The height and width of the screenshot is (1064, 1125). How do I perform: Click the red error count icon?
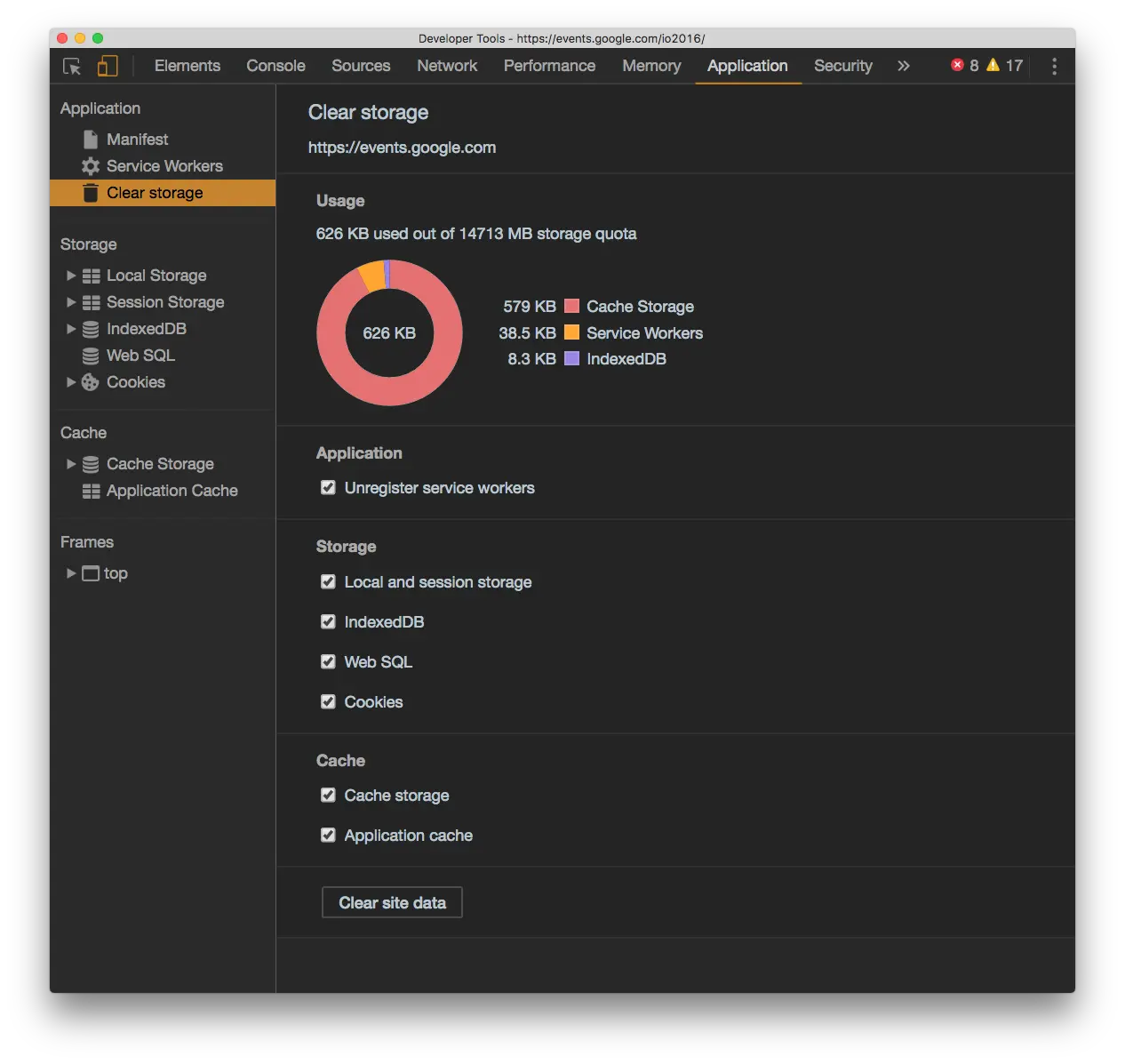[x=957, y=65]
